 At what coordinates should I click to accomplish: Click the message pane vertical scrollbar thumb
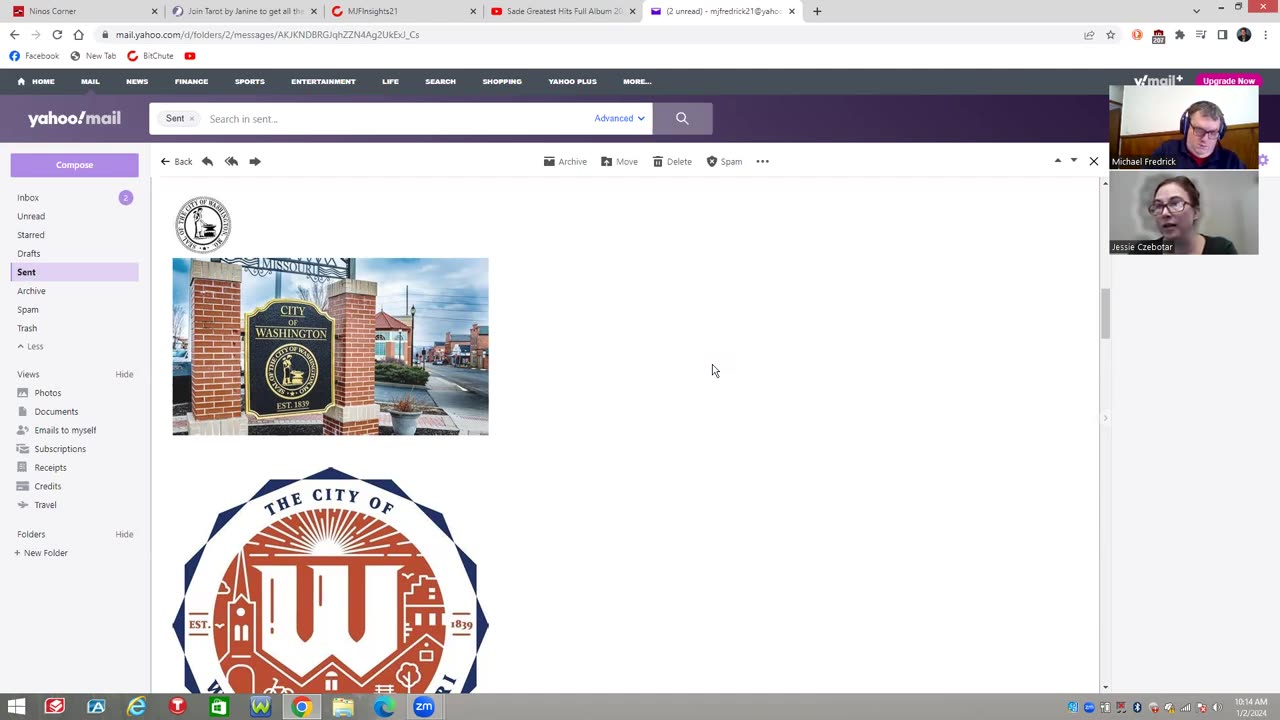point(1105,314)
